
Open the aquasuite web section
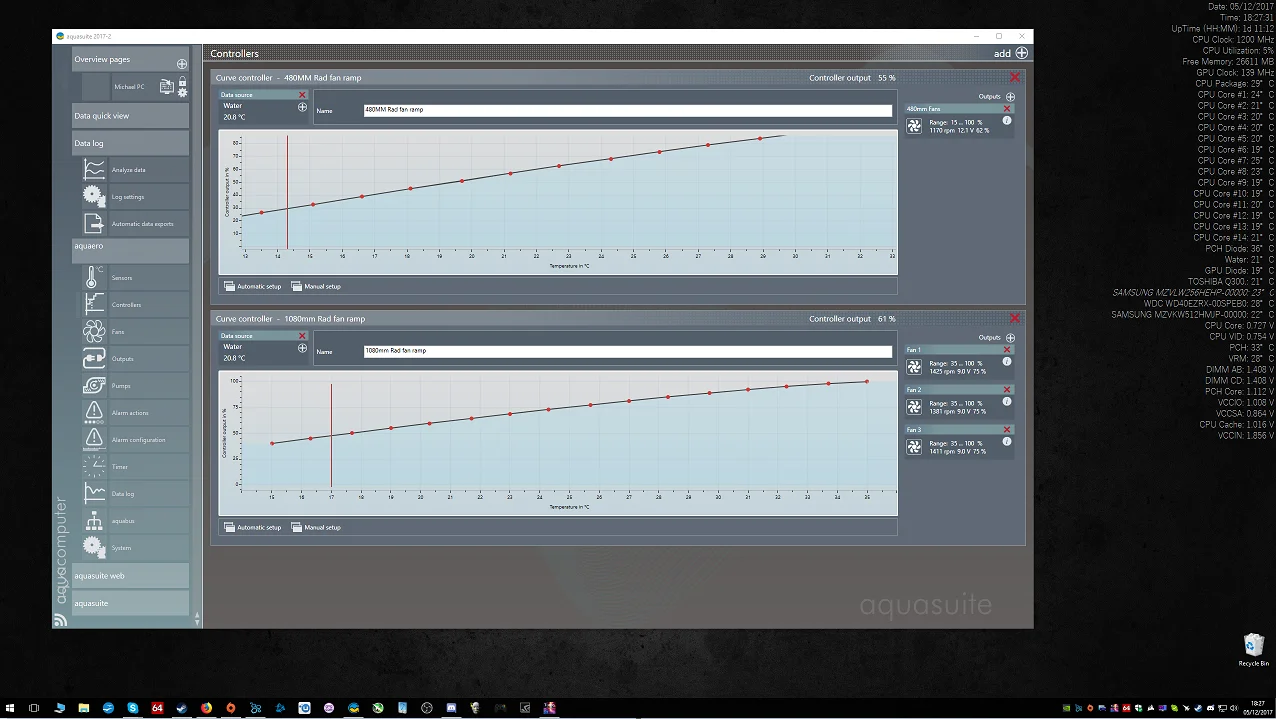(130, 575)
